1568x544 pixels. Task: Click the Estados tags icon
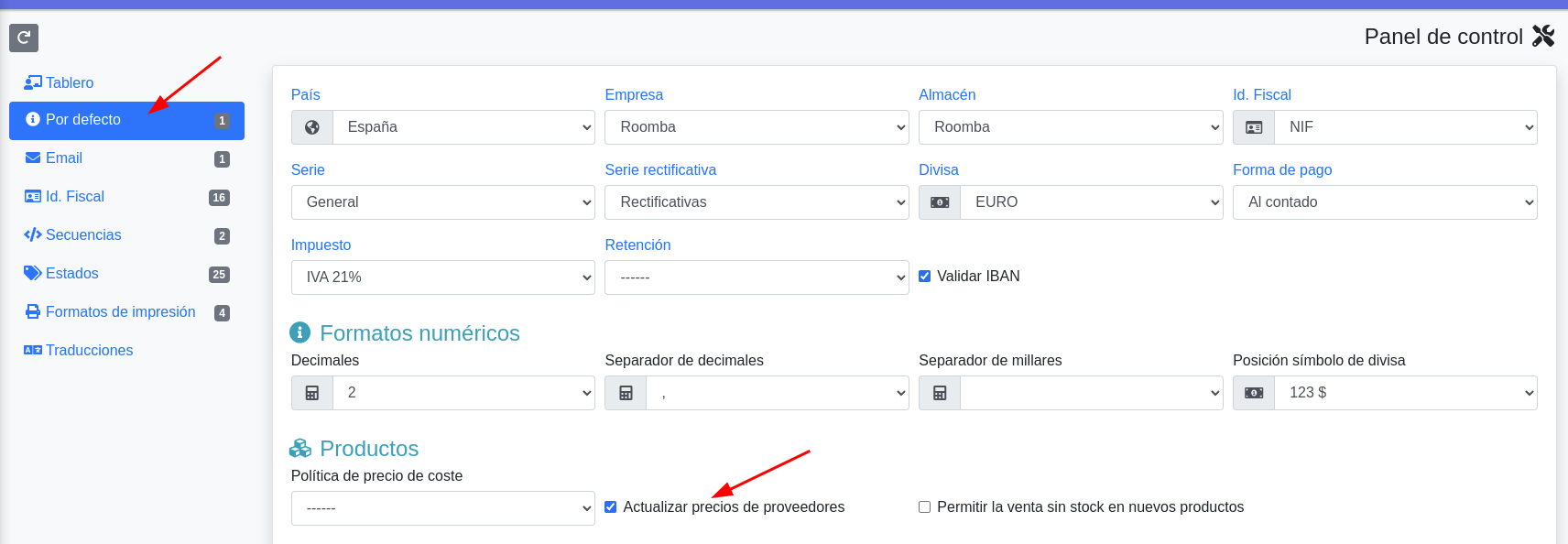click(33, 273)
